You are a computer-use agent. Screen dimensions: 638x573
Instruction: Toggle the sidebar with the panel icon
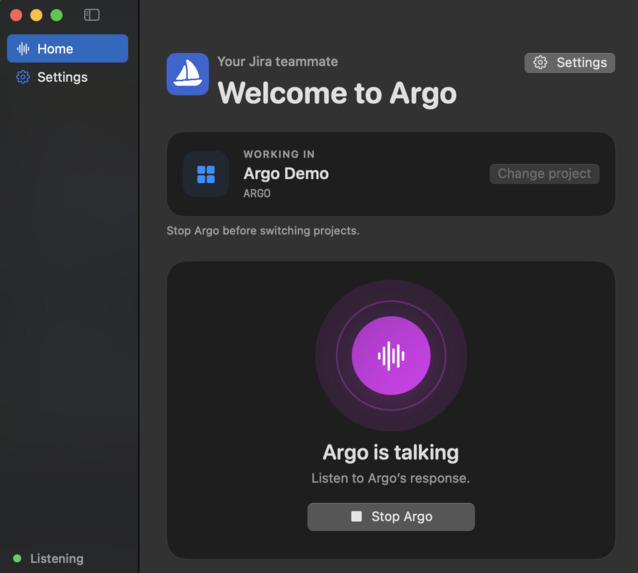point(92,15)
